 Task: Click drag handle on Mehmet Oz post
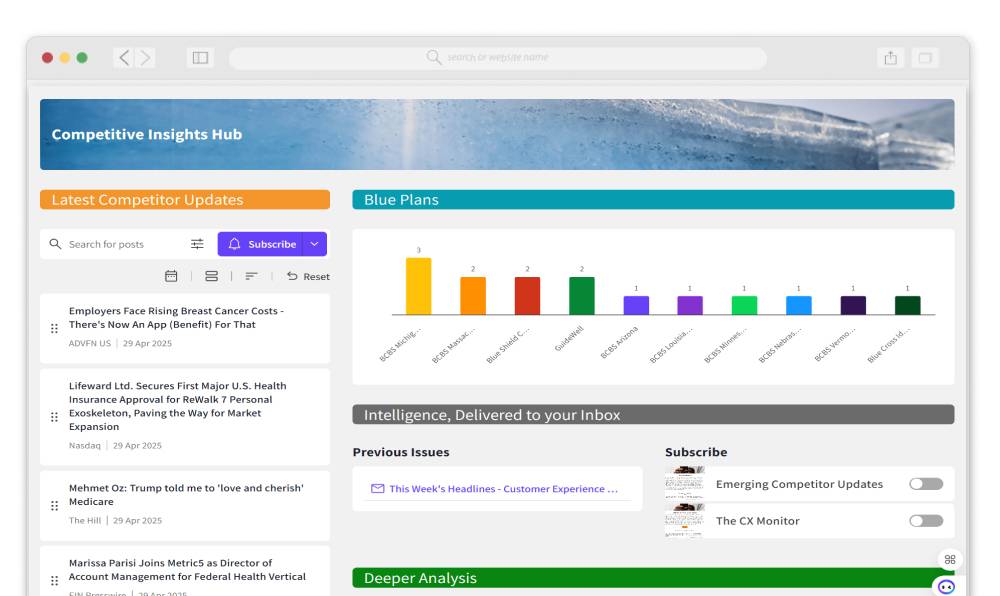54,505
